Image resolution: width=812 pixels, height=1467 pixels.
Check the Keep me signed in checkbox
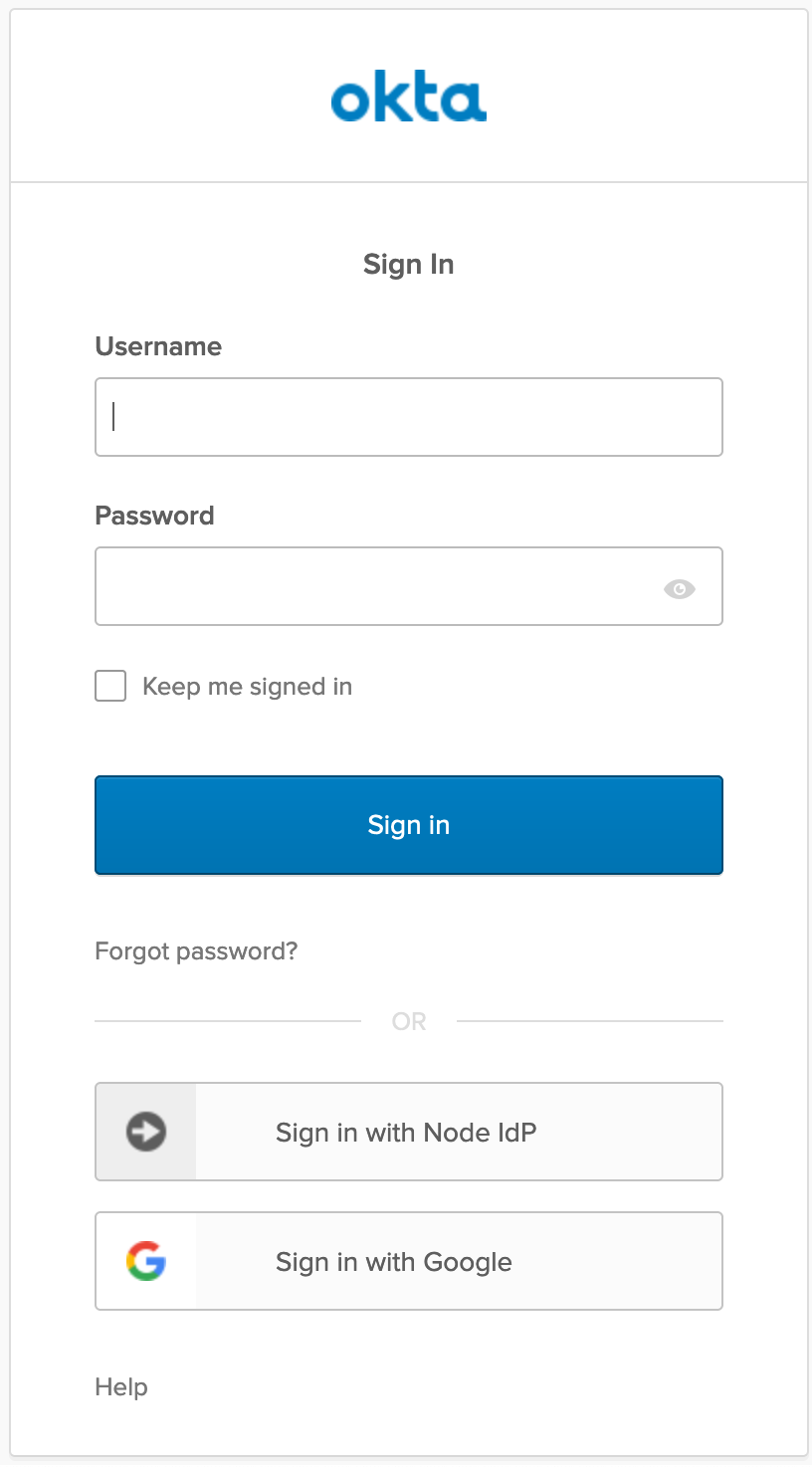110,686
